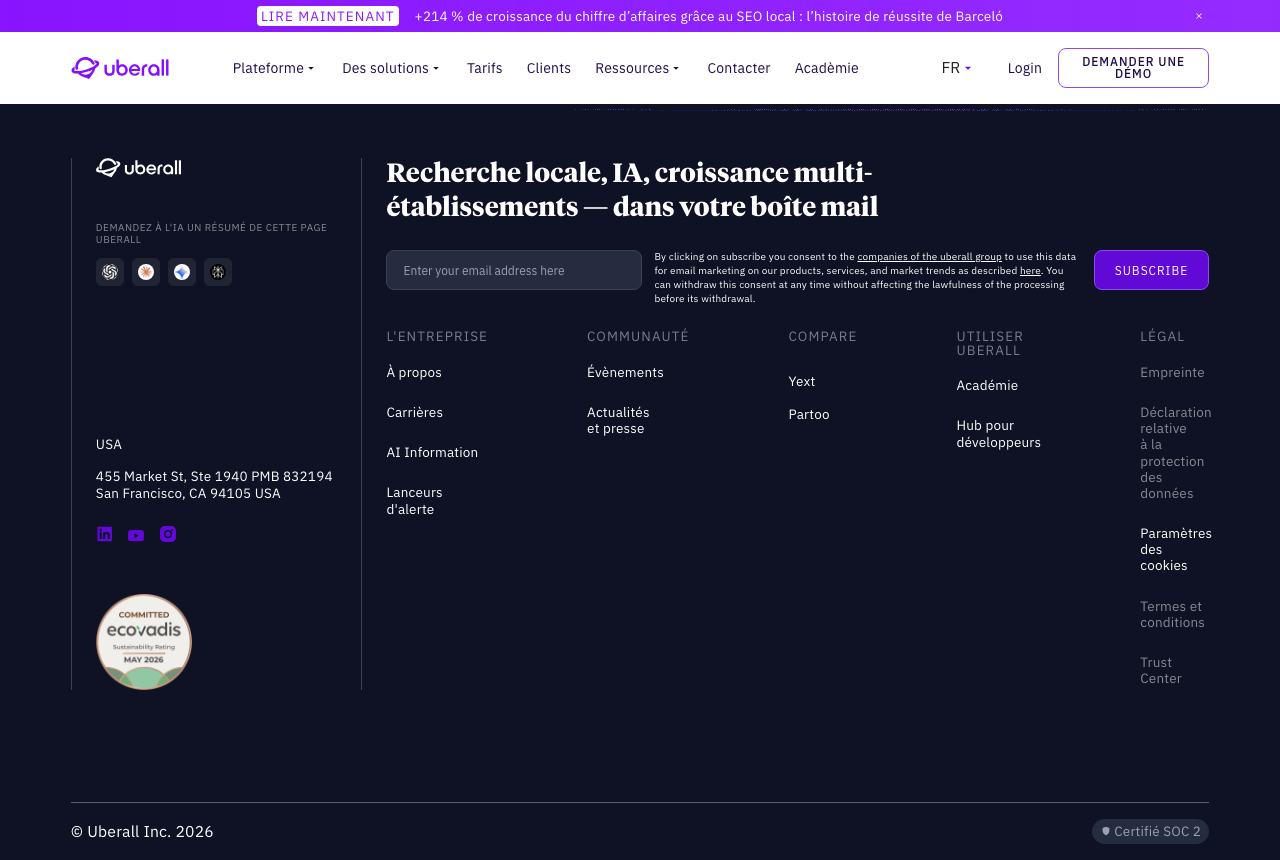Open the Clients menu item

point(549,68)
